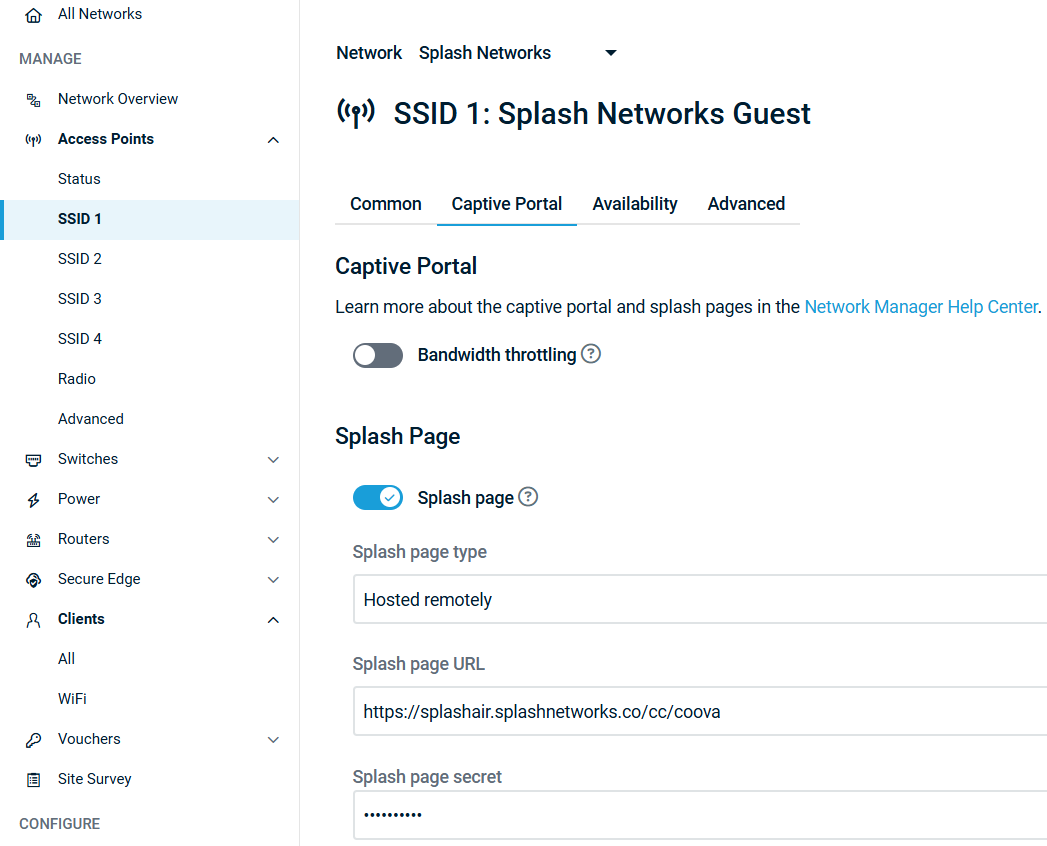Click the Power lightning bolt icon
Image resolution: width=1047 pixels, height=846 pixels.
tap(33, 500)
